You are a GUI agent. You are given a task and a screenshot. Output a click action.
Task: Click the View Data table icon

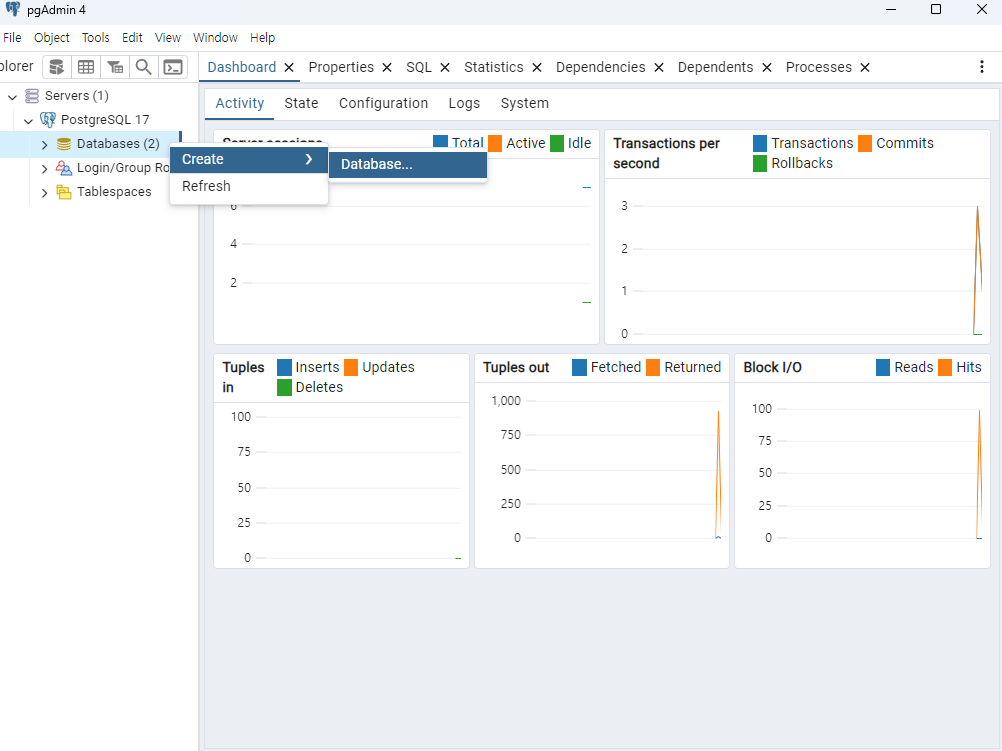[86, 67]
